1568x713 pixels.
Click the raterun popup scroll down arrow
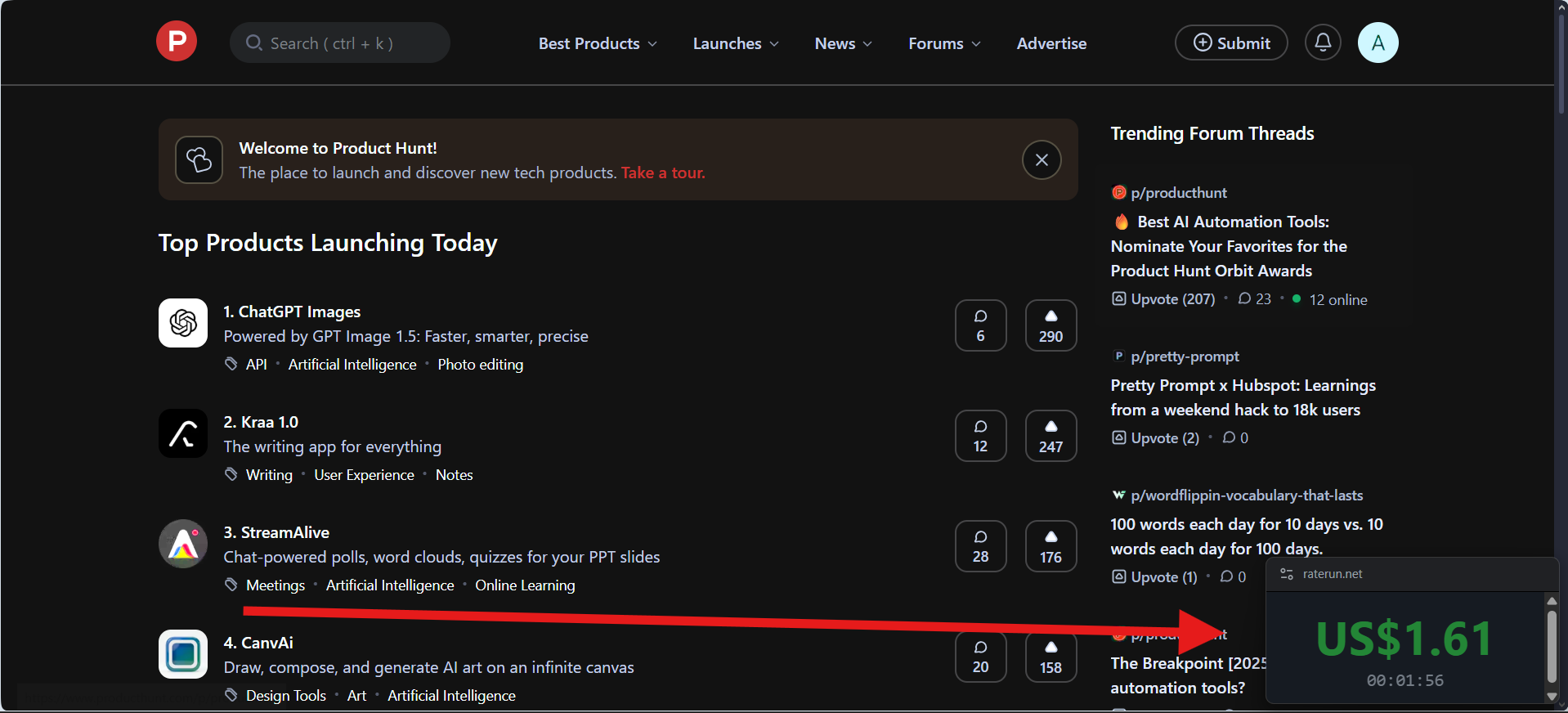1552,697
